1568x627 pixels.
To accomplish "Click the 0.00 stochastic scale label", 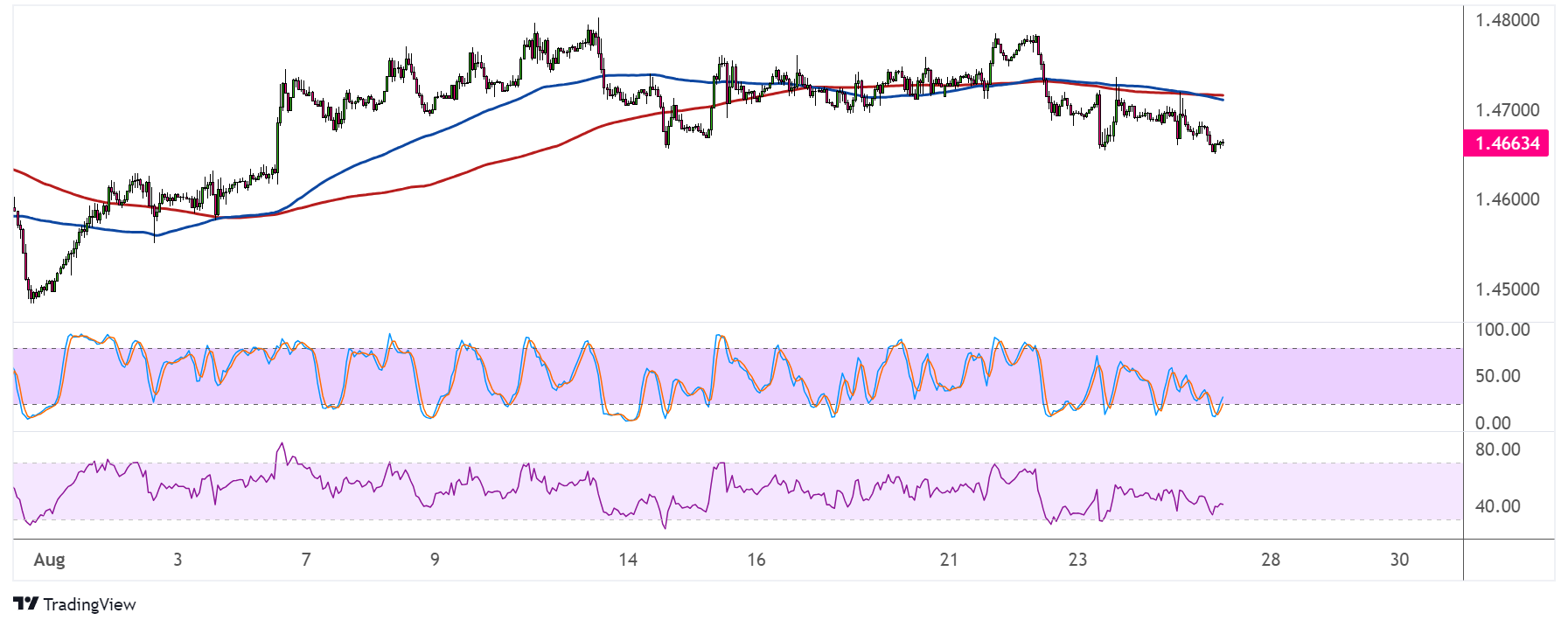I will 1493,423.
